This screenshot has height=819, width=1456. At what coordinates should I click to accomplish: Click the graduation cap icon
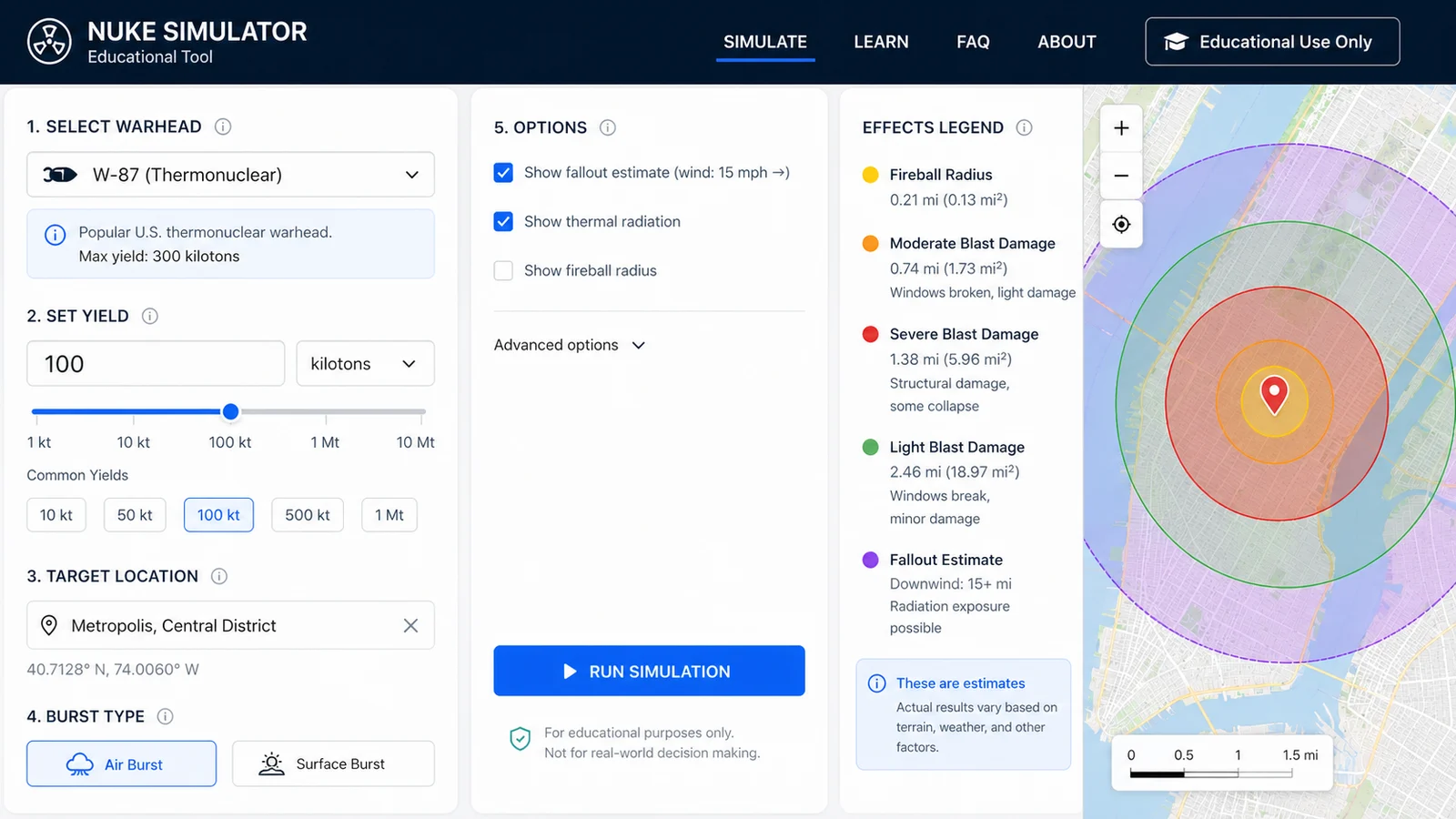click(x=1176, y=42)
